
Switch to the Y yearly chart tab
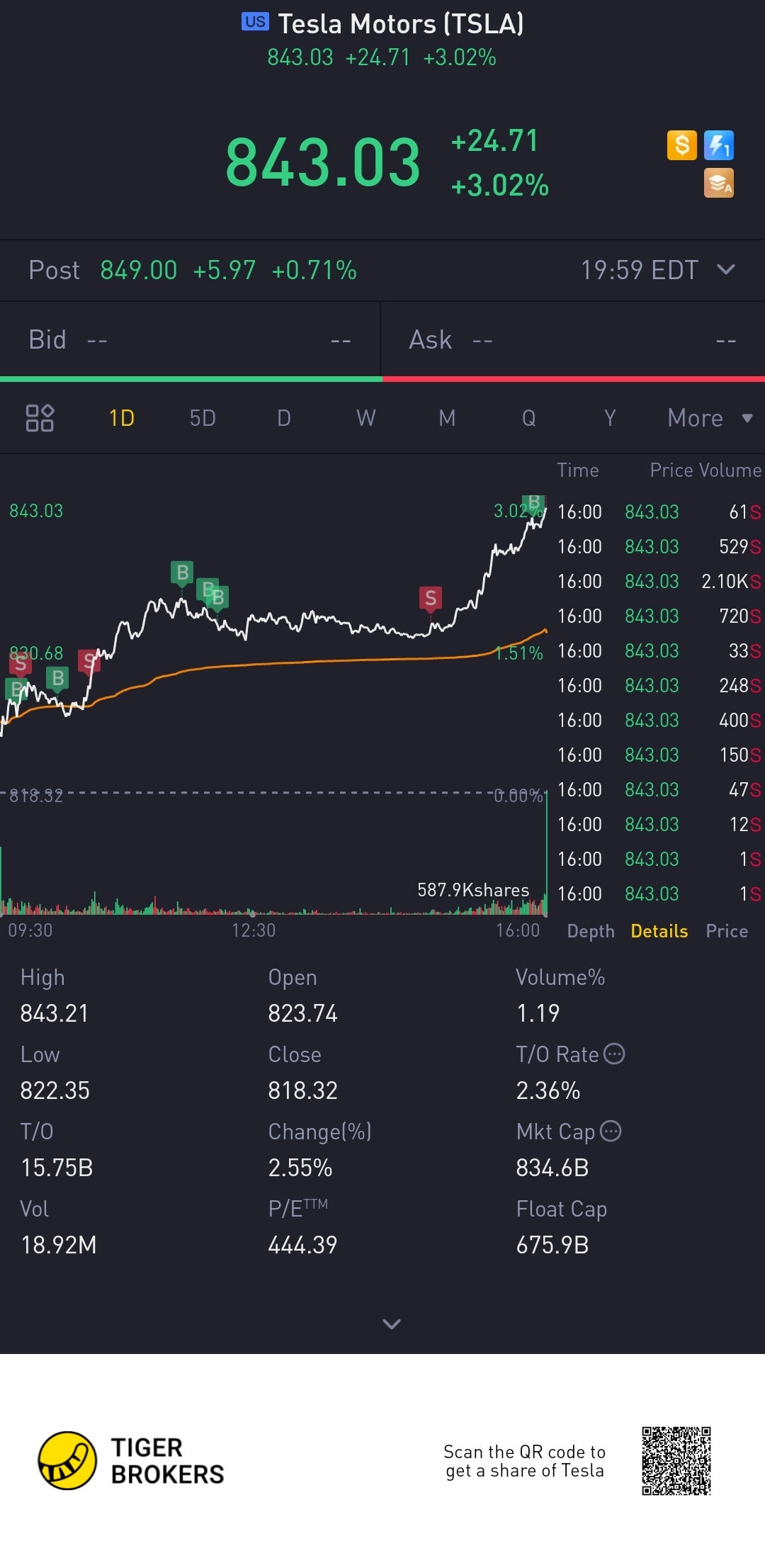[610, 418]
